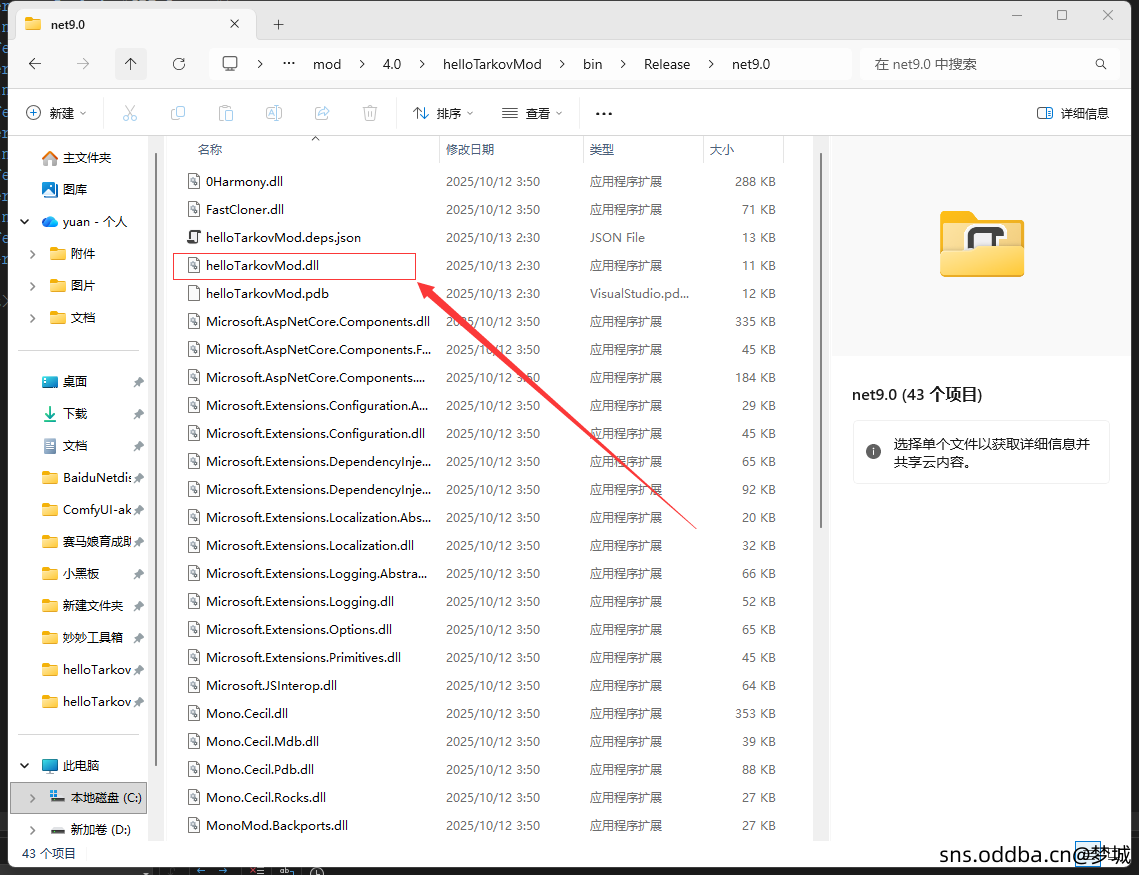Open the See more ellipsis menu
Viewport: 1139px width, 875px height.
click(x=603, y=113)
